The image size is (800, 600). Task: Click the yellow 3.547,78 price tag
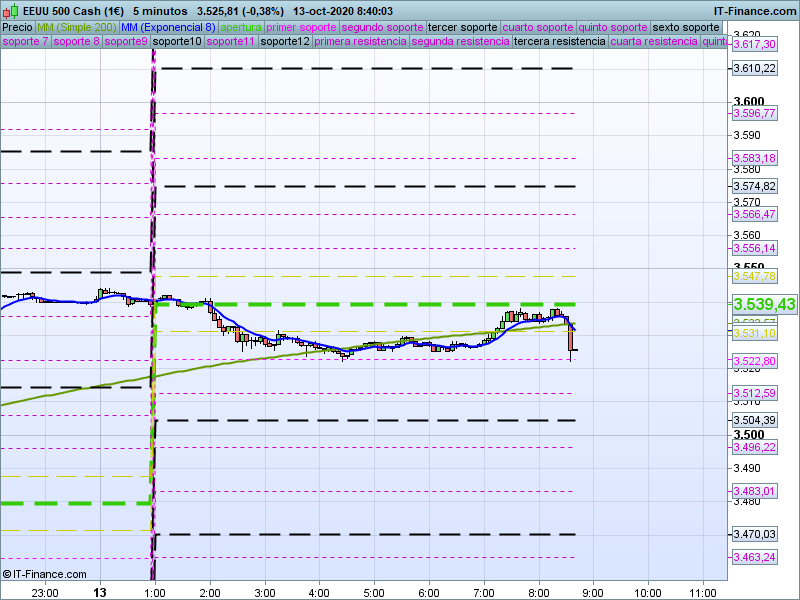(x=754, y=275)
